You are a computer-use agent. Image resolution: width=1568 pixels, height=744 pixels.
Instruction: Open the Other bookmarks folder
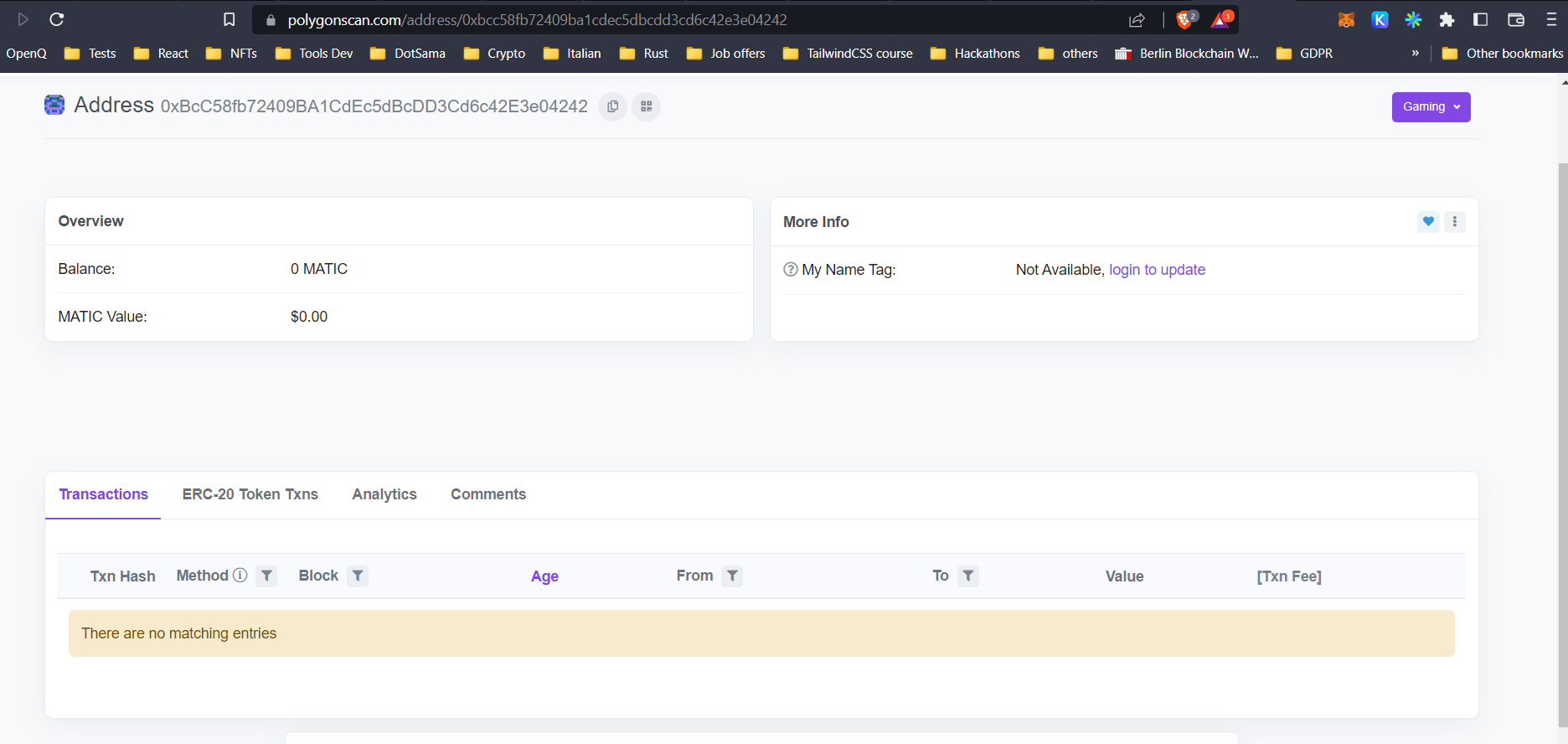tap(1503, 53)
